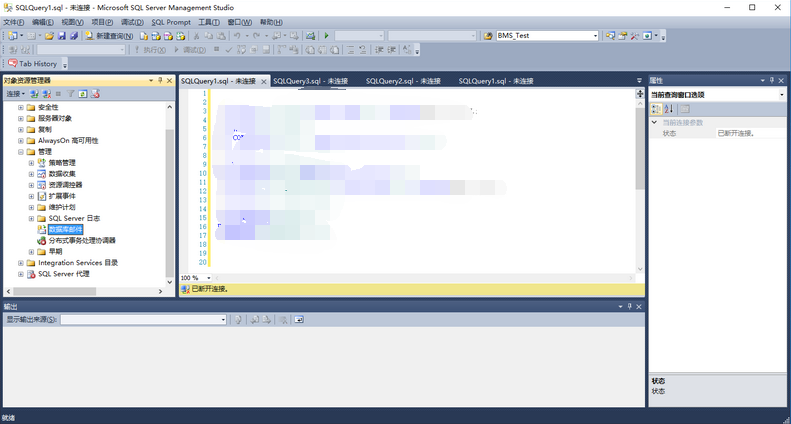791x424 pixels.
Task: Expand the Integration Services 目录 node
Action: (x=21, y=263)
